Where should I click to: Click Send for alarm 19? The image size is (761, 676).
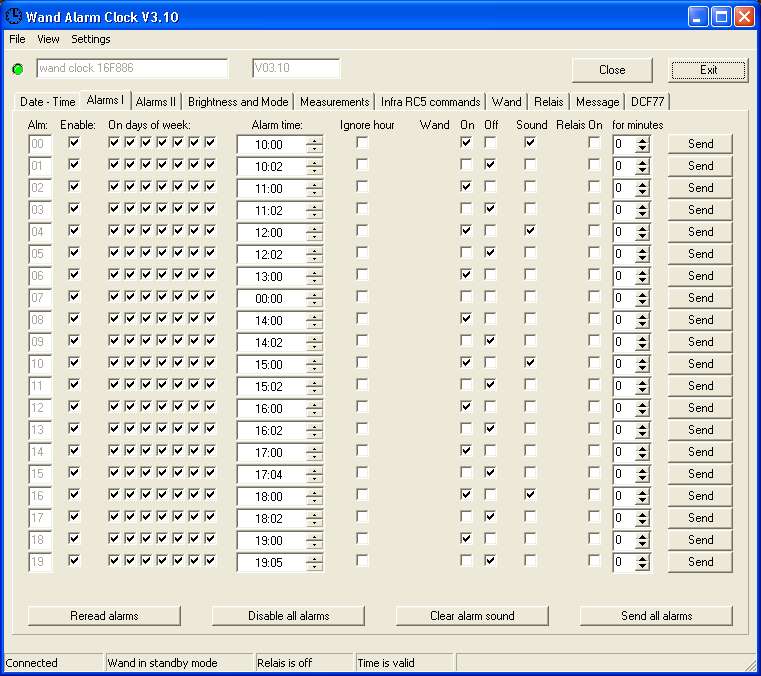click(700, 562)
